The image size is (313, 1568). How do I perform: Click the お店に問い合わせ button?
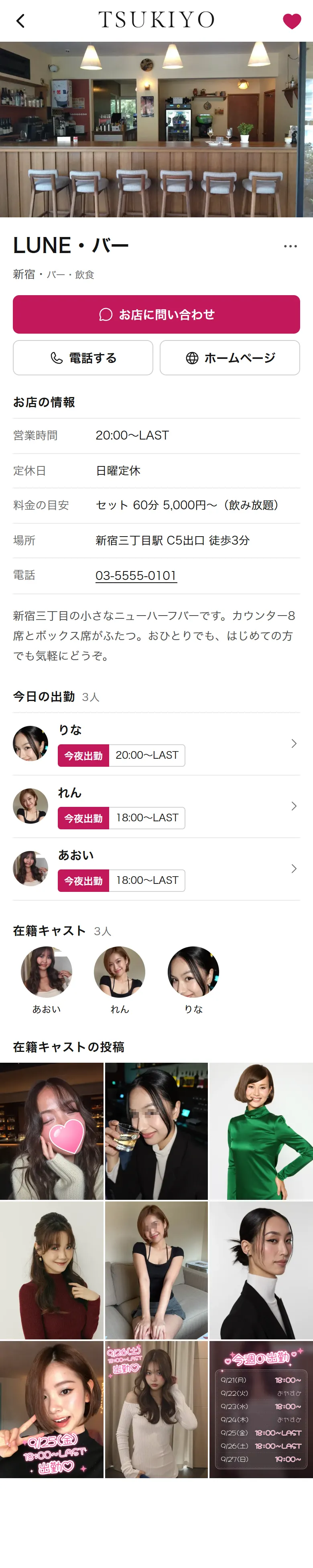pyautogui.click(x=156, y=314)
